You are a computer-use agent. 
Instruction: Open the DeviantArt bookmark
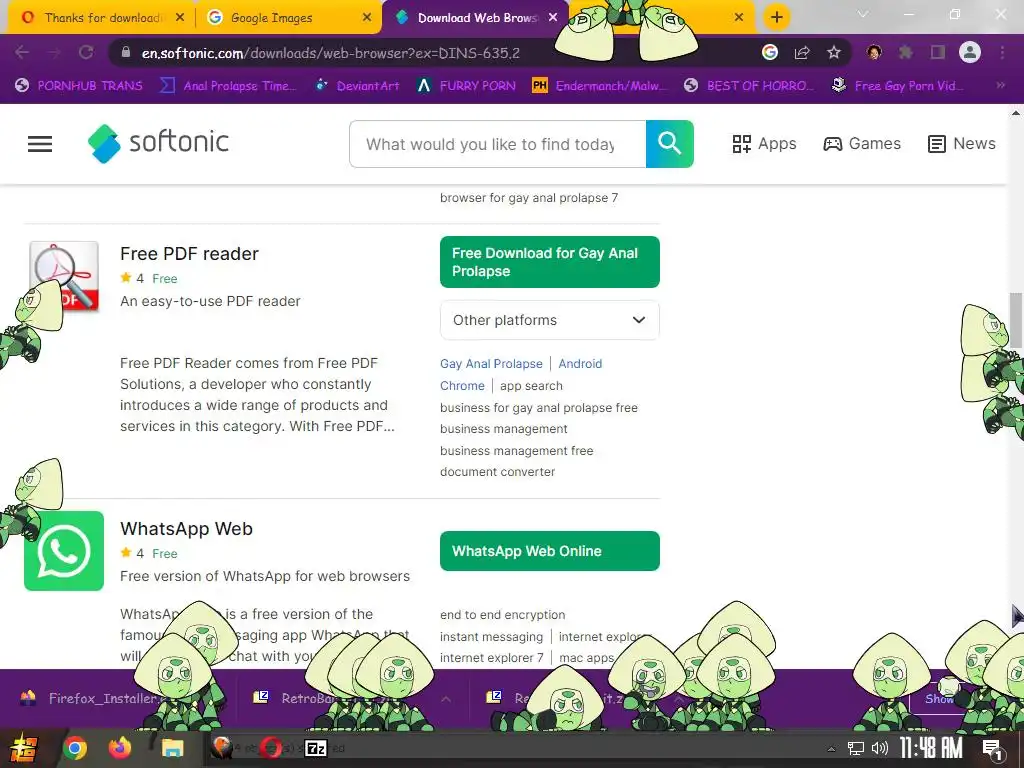point(357,86)
